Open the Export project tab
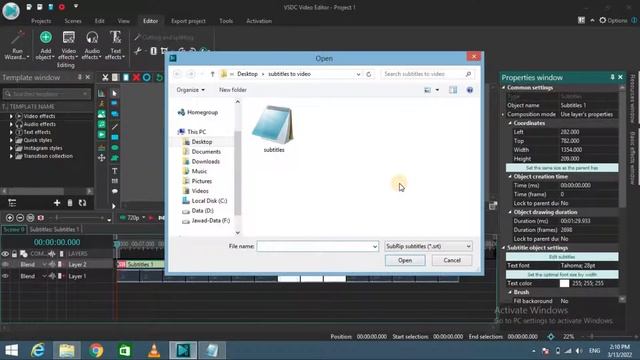640x360 pixels. (188, 21)
